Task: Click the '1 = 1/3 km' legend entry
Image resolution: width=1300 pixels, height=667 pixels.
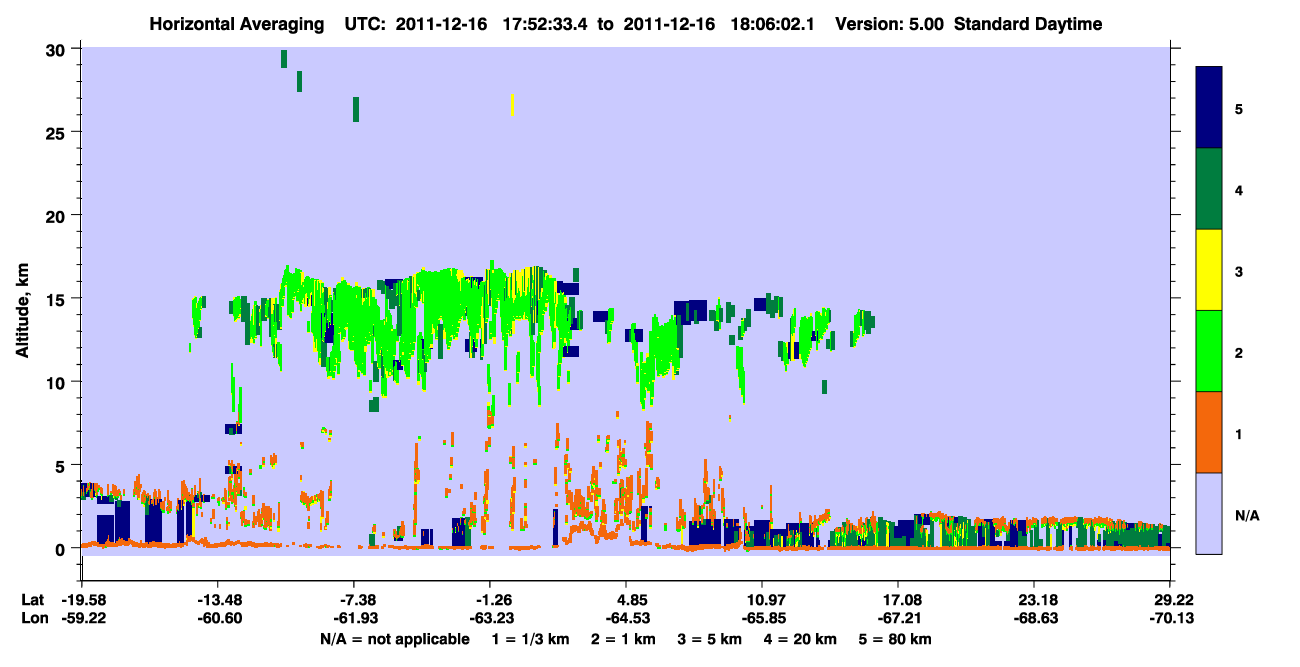Action: pyautogui.click(x=532, y=639)
